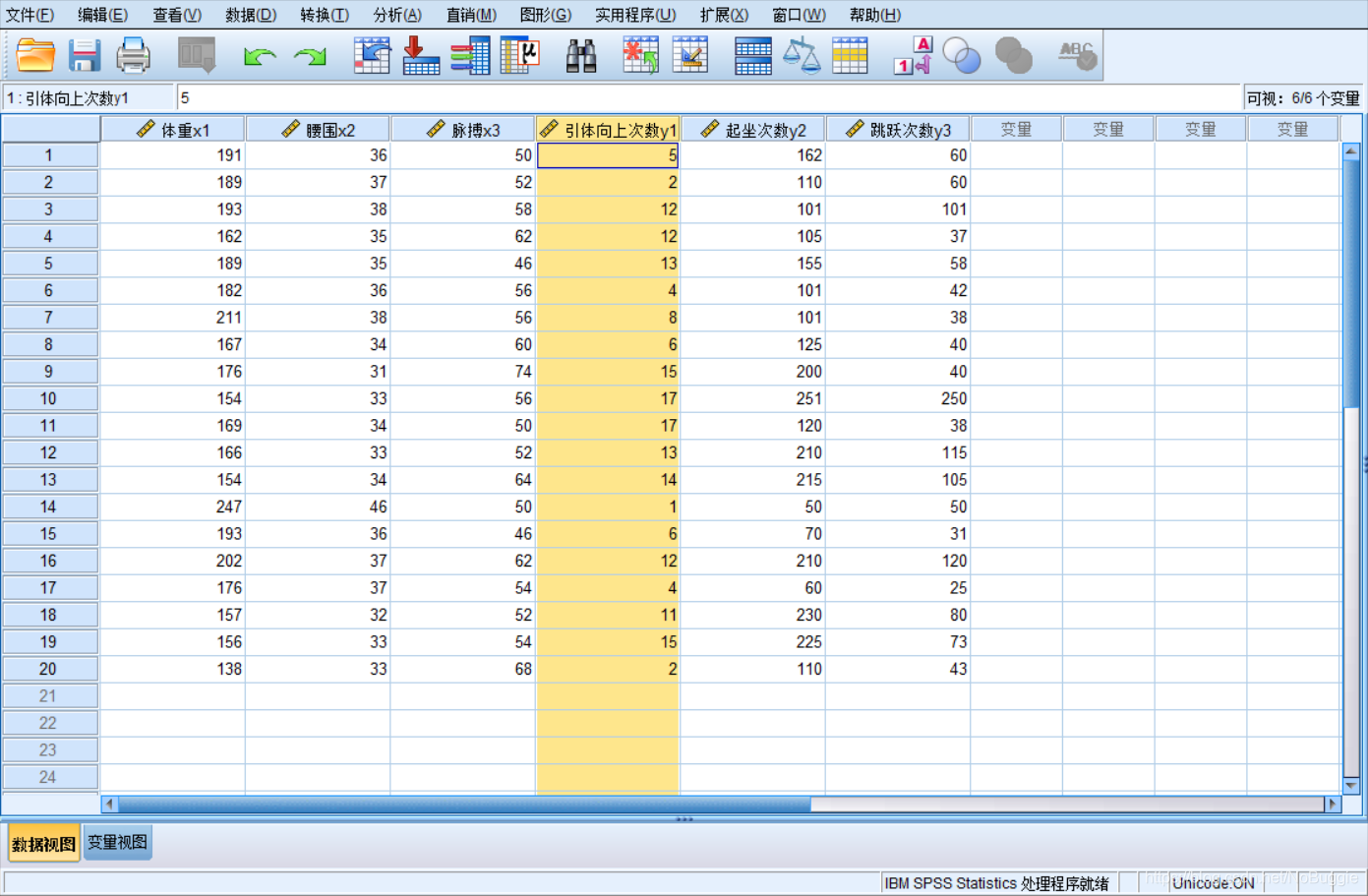The width and height of the screenshot is (1368, 896).
Task: Click cell 251 in 起坐次数y2 column
Action: point(753,398)
